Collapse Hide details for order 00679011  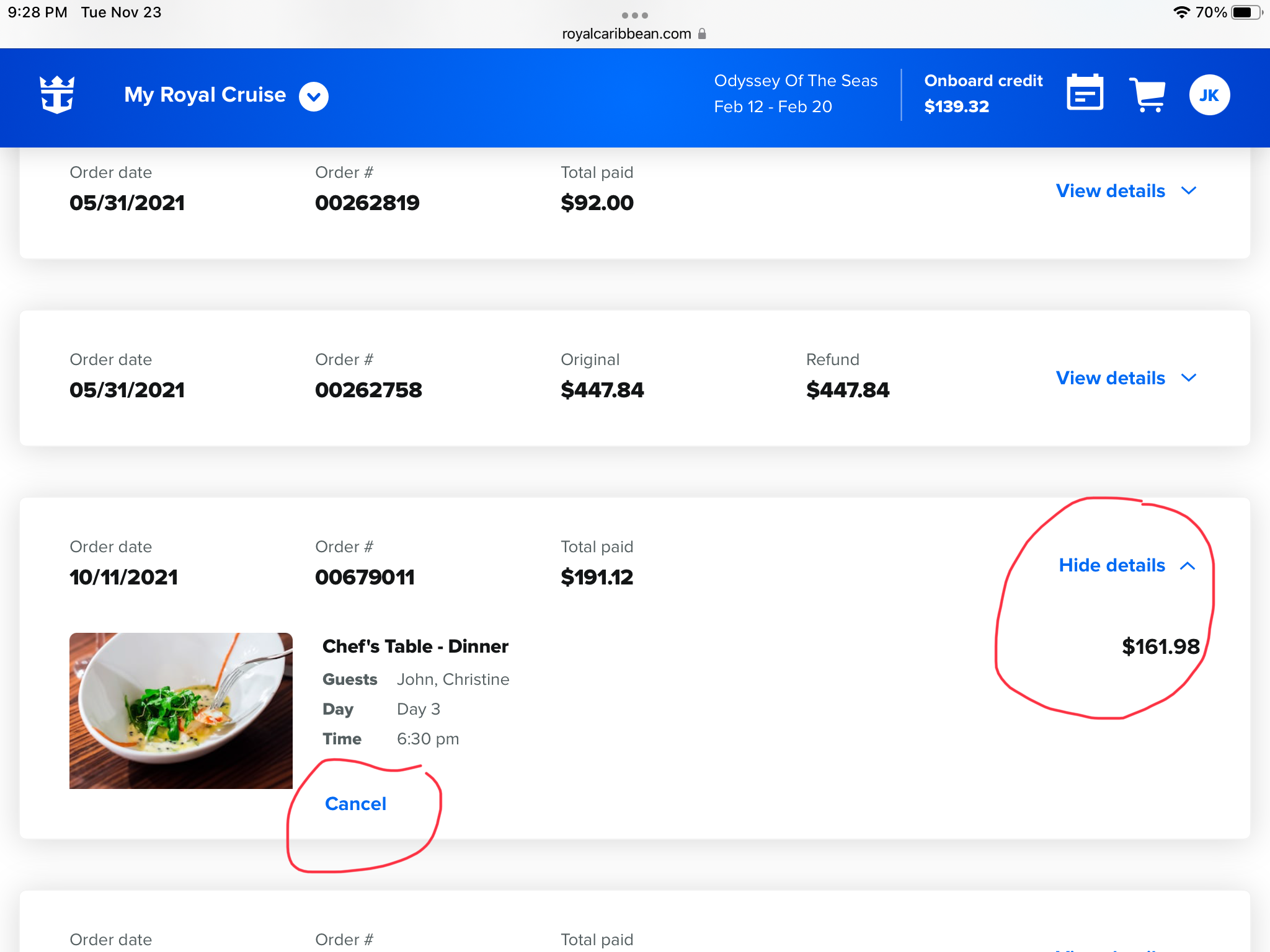[1127, 565]
